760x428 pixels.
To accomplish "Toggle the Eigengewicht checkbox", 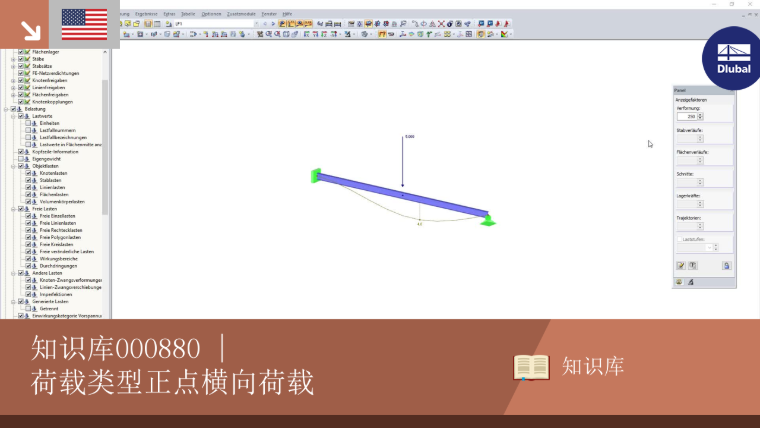I will pos(21,159).
